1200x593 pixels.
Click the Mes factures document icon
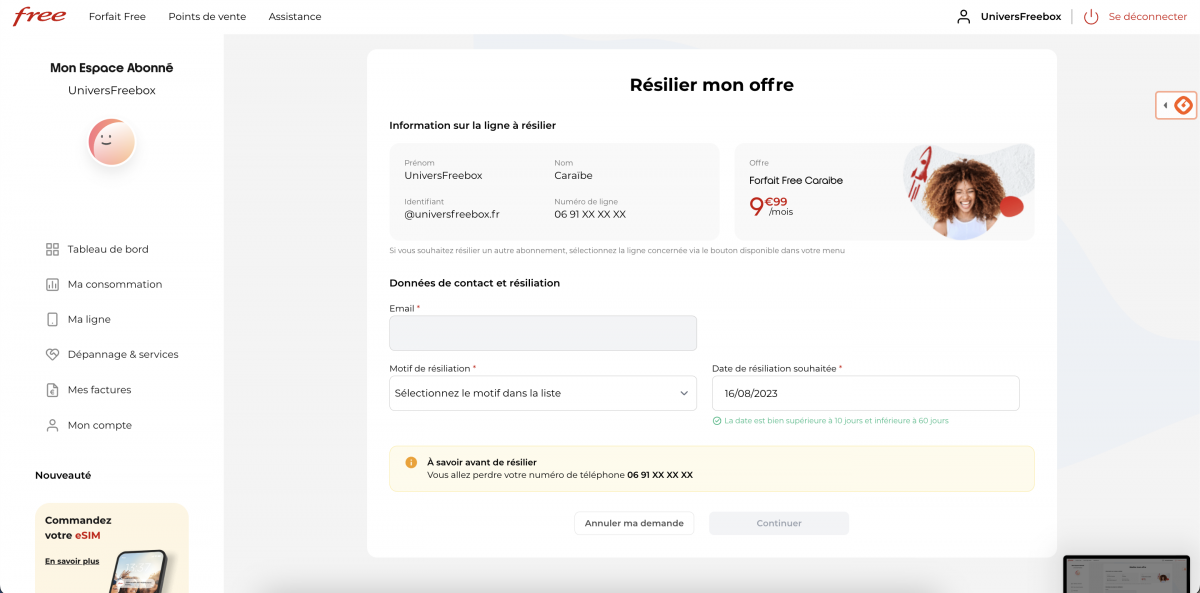52,390
